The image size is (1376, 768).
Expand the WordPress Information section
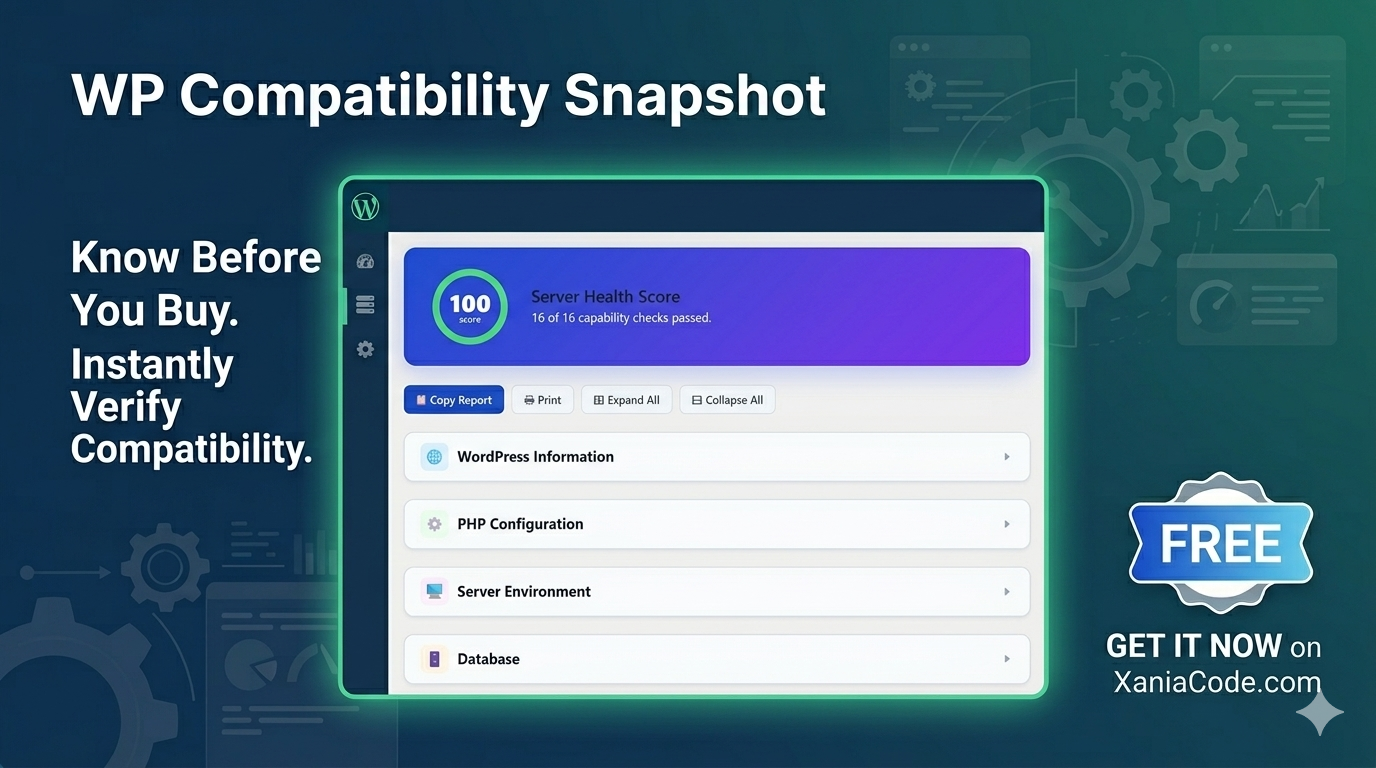coord(1007,456)
